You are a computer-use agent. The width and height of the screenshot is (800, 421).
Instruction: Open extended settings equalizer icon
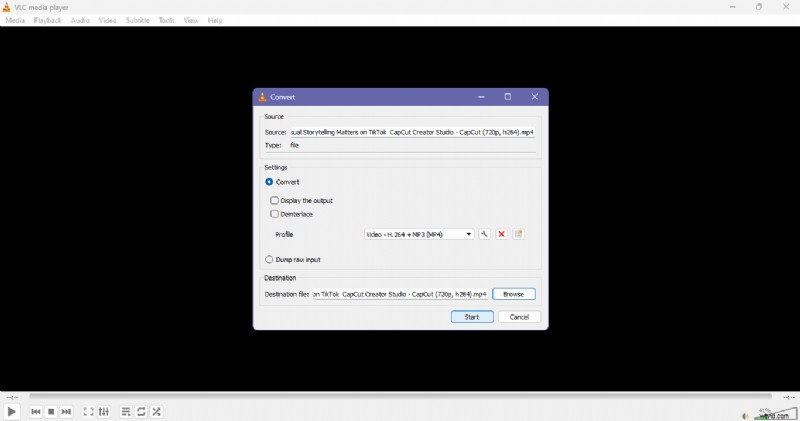pyautogui.click(x=104, y=411)
